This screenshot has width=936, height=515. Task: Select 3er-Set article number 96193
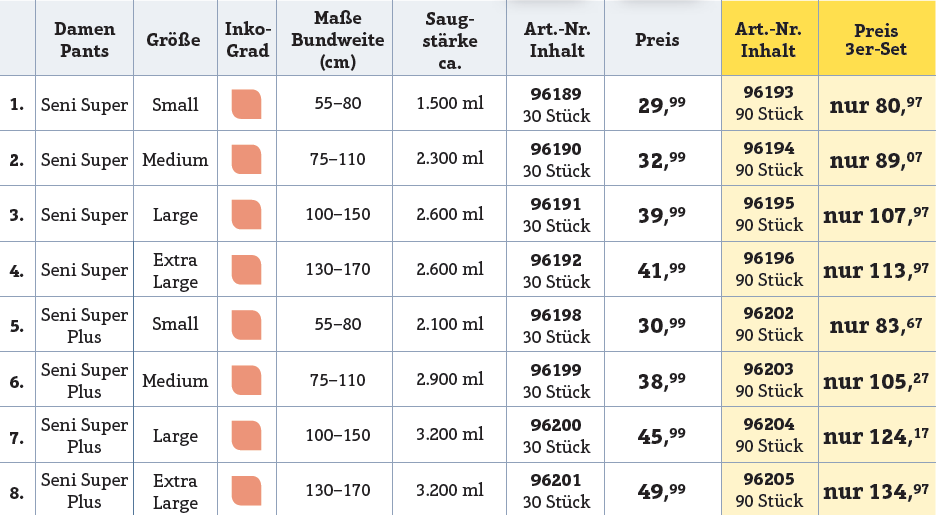(769, 92)
